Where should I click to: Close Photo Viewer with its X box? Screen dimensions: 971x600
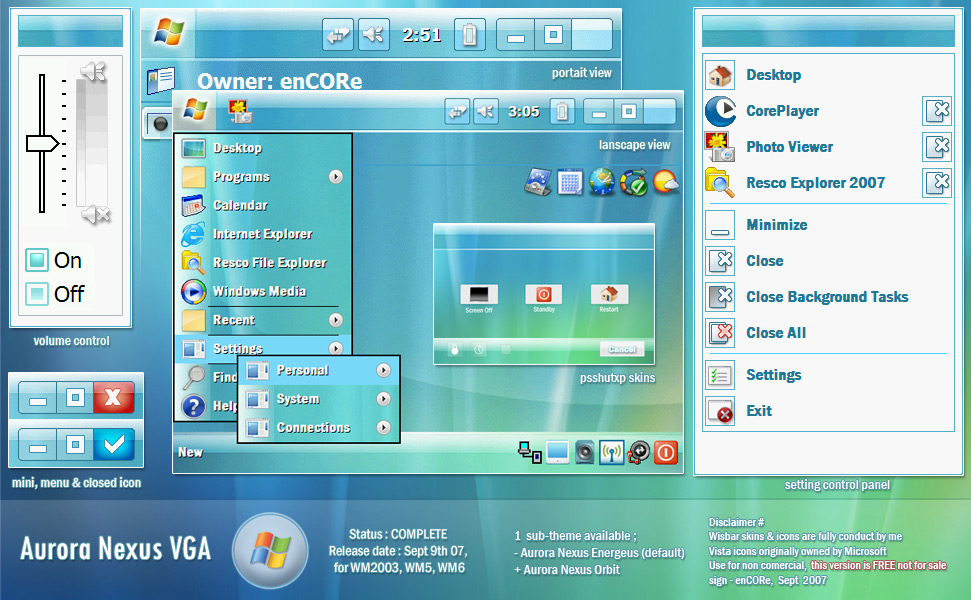click(x=936, y=147)
